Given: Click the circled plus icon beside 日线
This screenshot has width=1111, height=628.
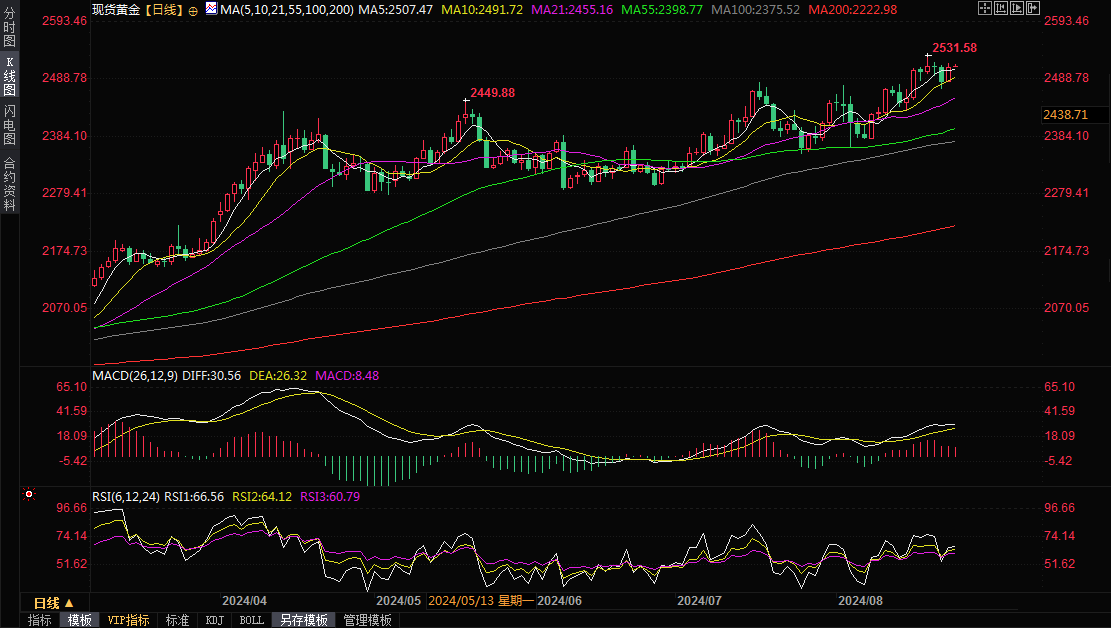Looking at the screenshot, I should [x=193, y=10].
